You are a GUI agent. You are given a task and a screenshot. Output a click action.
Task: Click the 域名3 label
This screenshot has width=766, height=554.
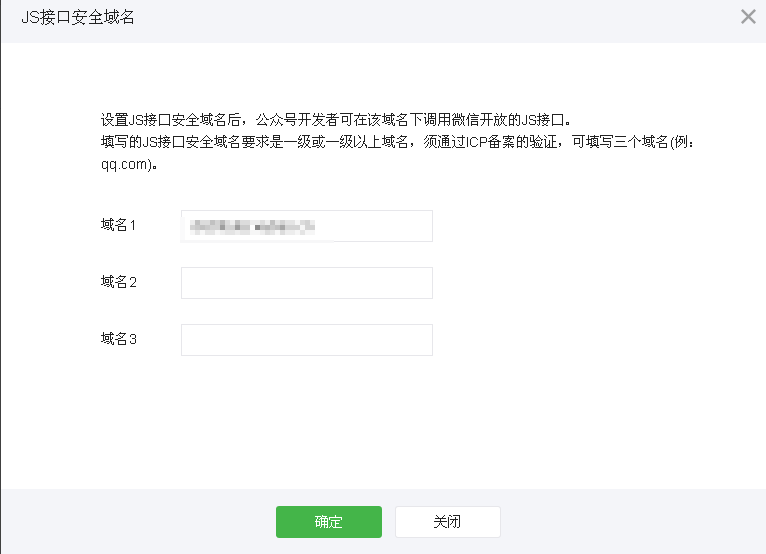(118, 340)
